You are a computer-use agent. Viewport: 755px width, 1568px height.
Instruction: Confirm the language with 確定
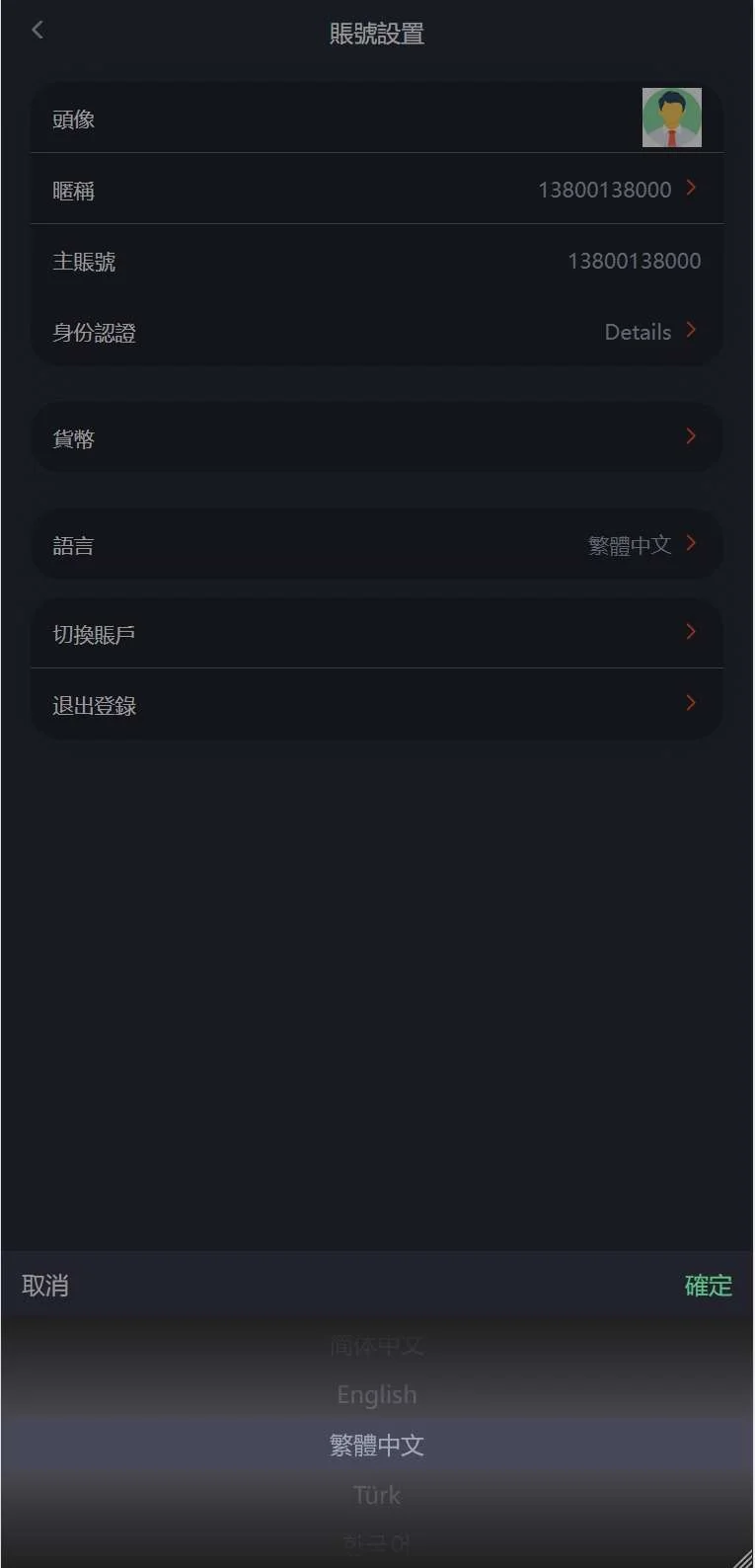tap(708, 1286)
